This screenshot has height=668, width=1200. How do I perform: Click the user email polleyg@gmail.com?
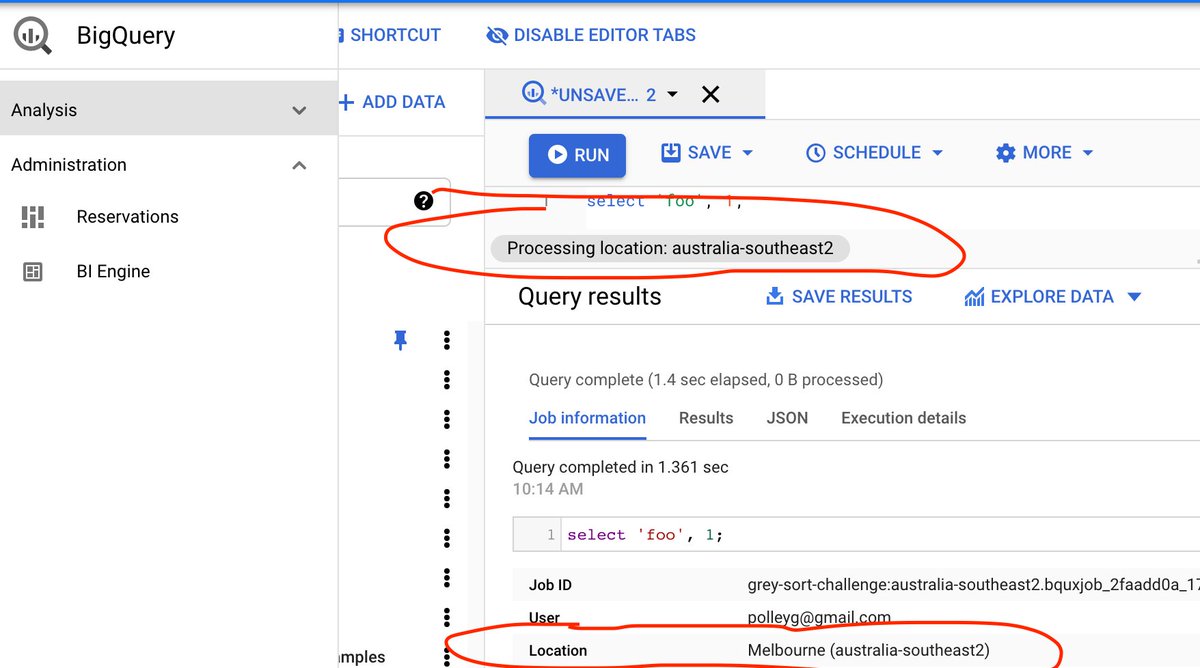point(819,618)
